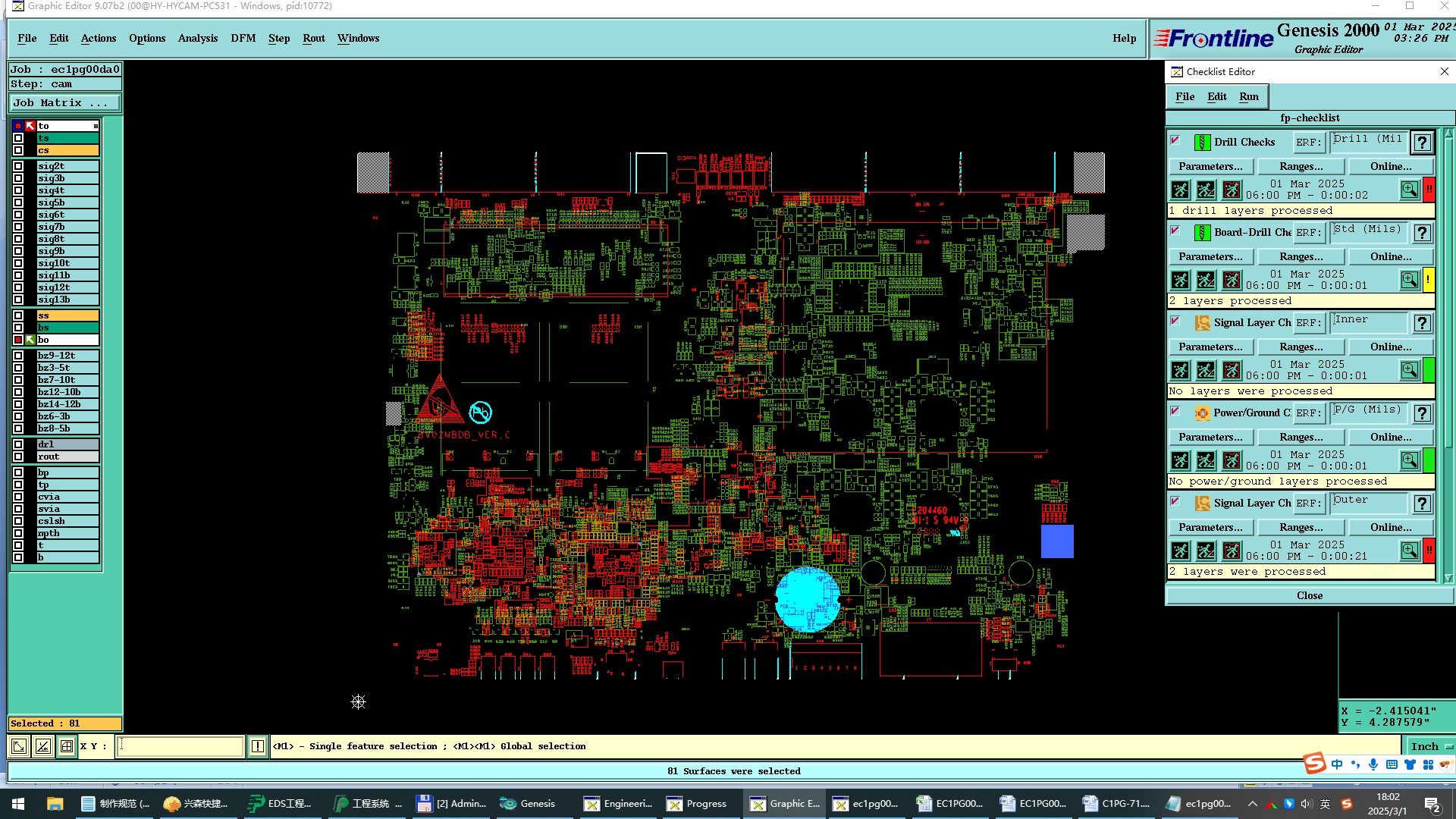Screen dimensions: 1456x819
Task: Open Drill Checks results magnifier
Action: click(x=1409, y=190)
